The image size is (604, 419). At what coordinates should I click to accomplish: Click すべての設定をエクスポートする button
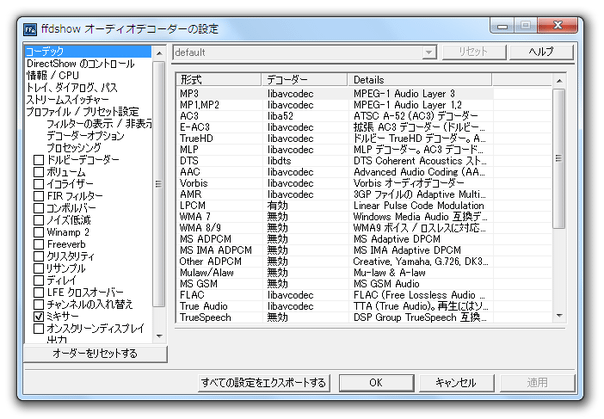tap(264, 383)
